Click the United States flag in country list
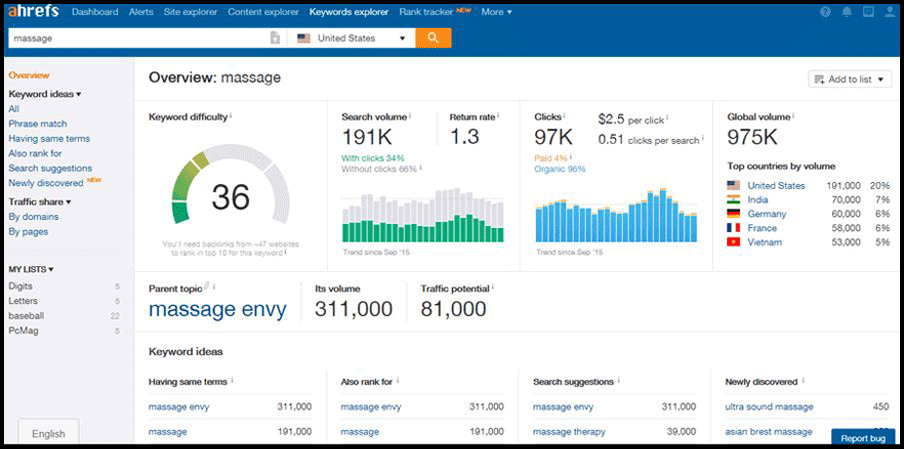 point(733,186)
